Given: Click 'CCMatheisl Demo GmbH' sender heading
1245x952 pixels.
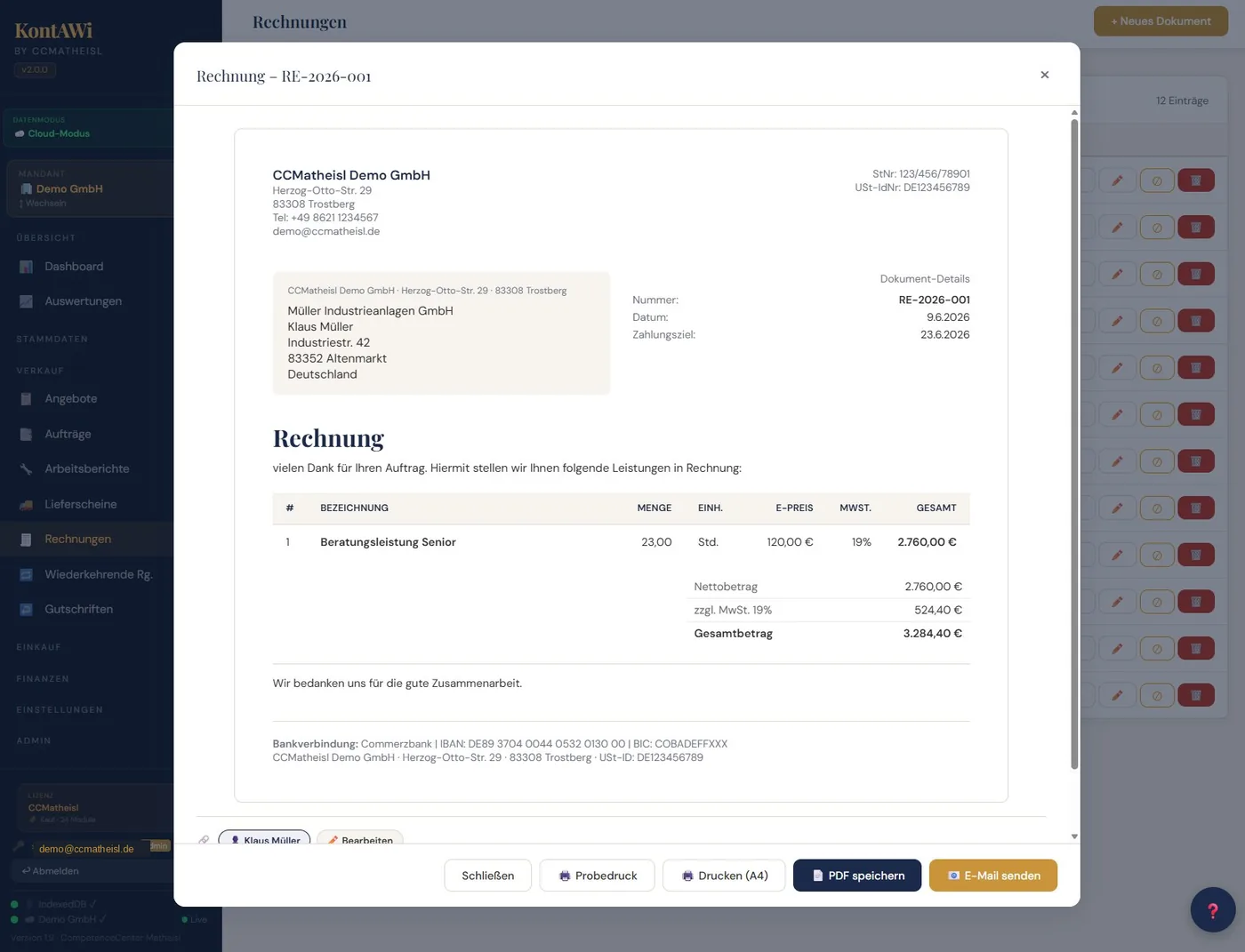Looking at the screenshot, I should 351,175.
